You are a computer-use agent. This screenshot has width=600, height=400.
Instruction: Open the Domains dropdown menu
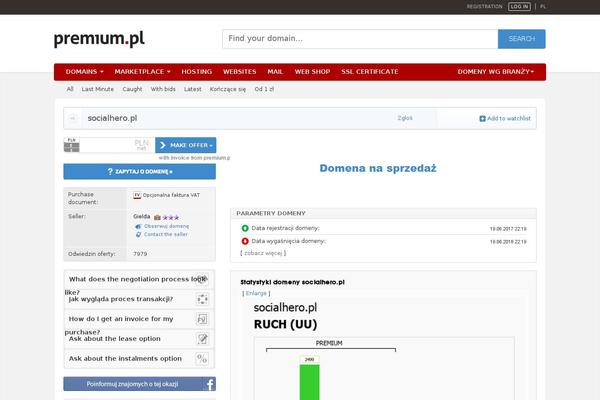(84, 72)
